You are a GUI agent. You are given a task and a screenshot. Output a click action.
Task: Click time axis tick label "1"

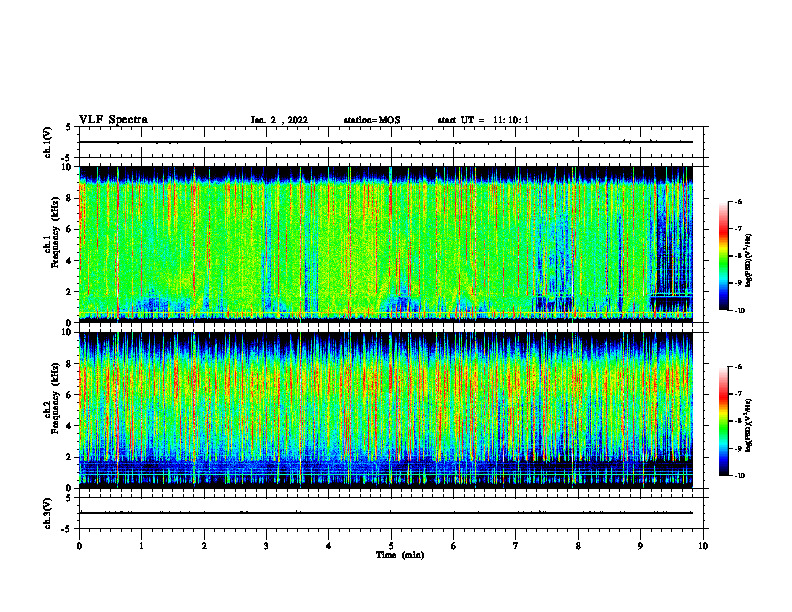(141, 546)
